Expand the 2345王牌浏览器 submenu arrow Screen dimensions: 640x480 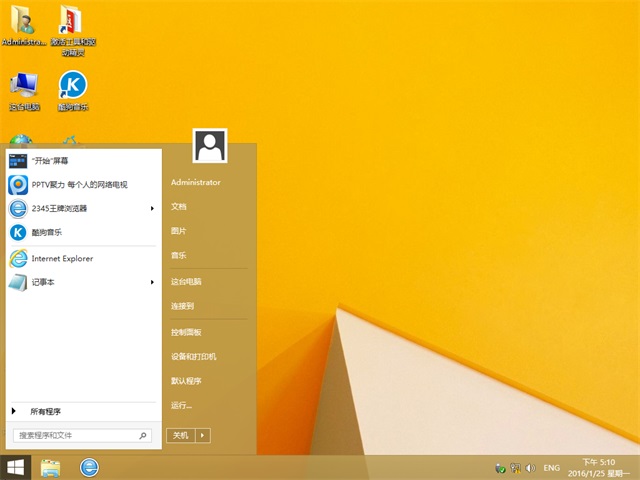[x=152, y=208]
